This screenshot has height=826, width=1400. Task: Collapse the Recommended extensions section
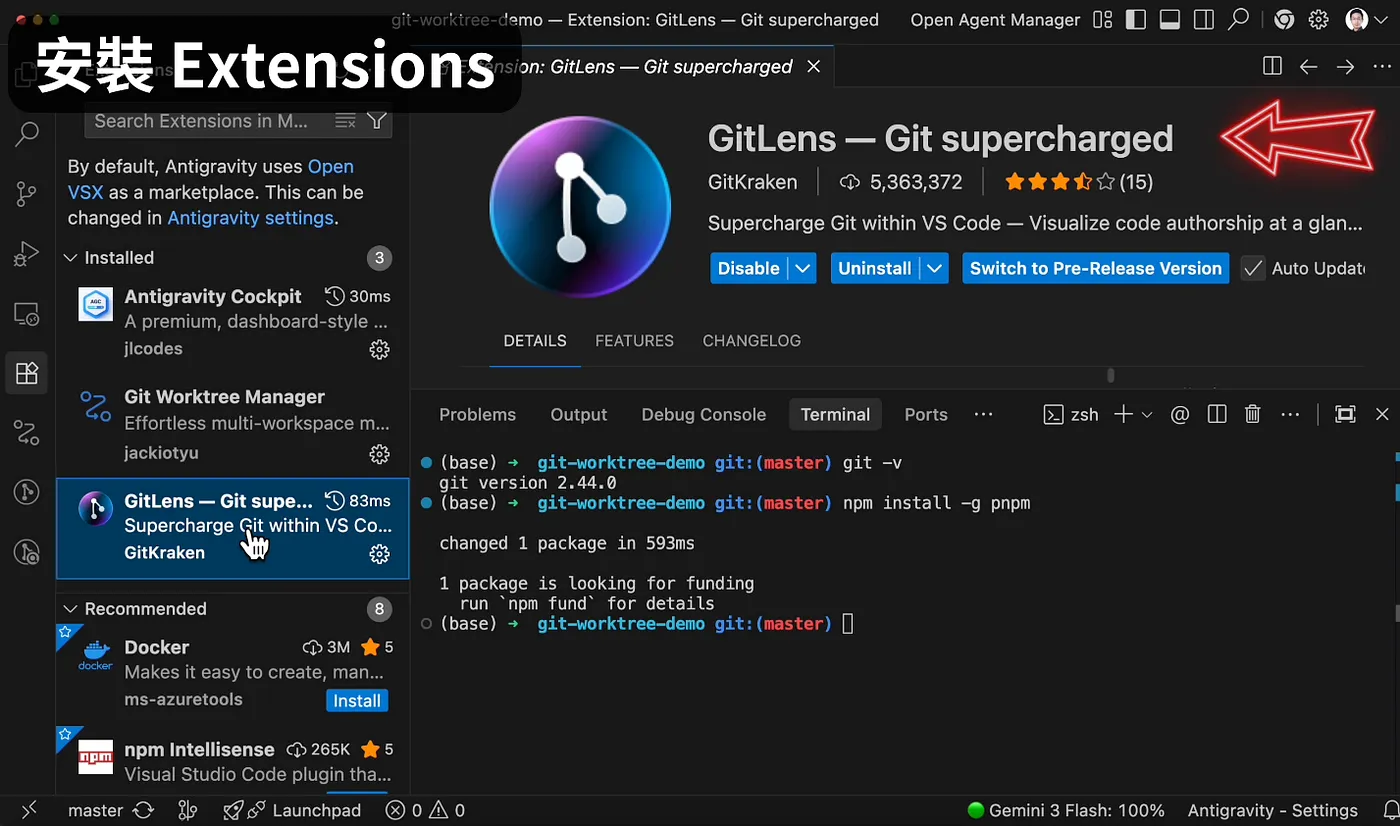[x=71, y=609]
